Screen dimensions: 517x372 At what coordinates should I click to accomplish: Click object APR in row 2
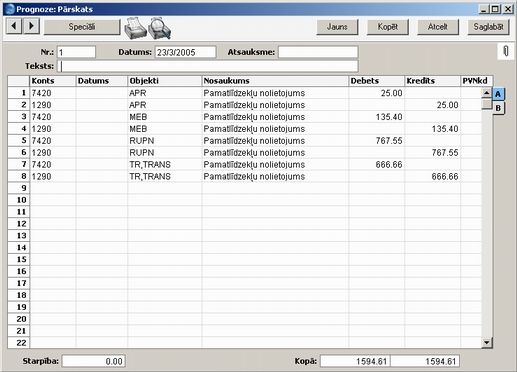coord(138,105)
